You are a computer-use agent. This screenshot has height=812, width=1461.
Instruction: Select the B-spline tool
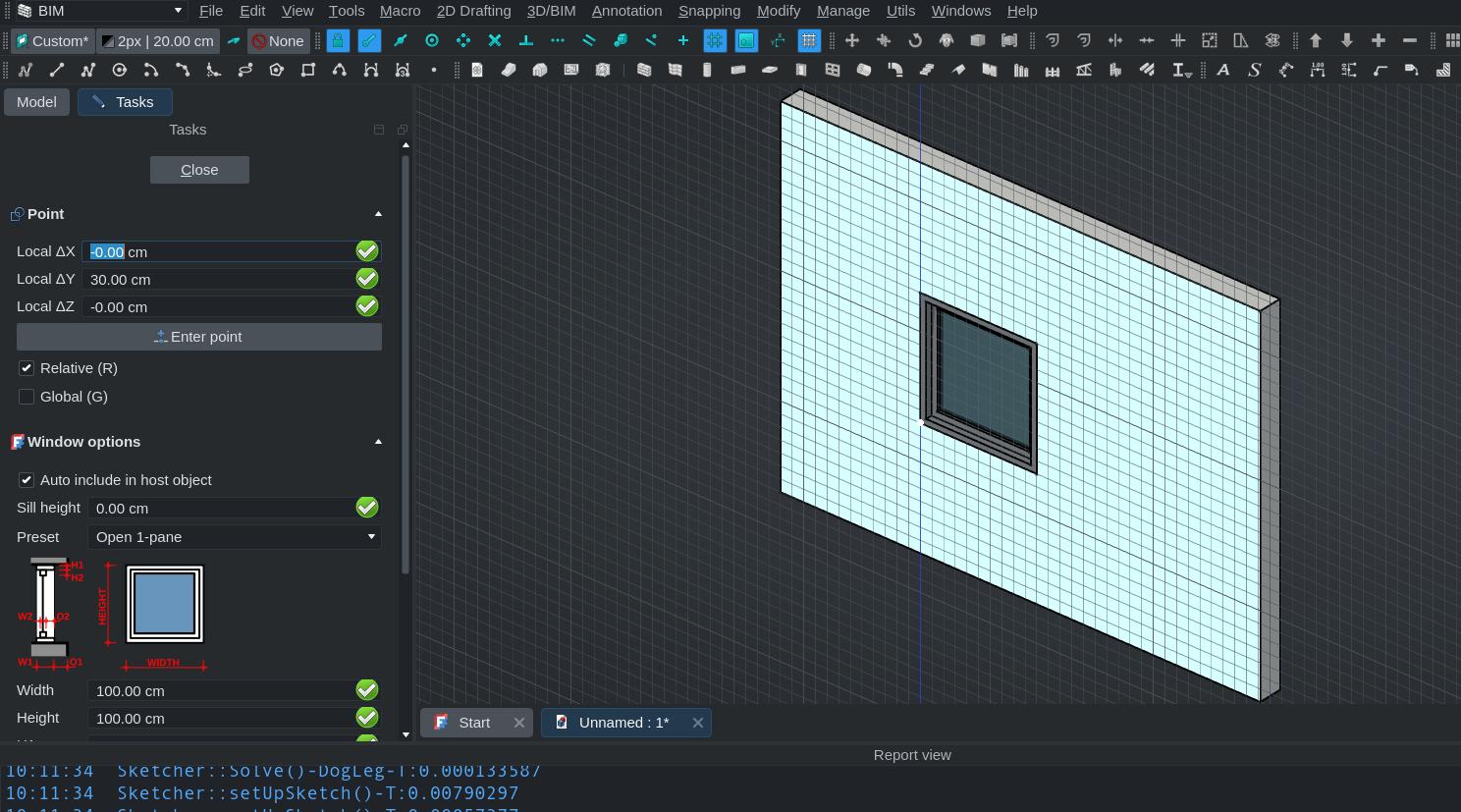click(339, 70)
